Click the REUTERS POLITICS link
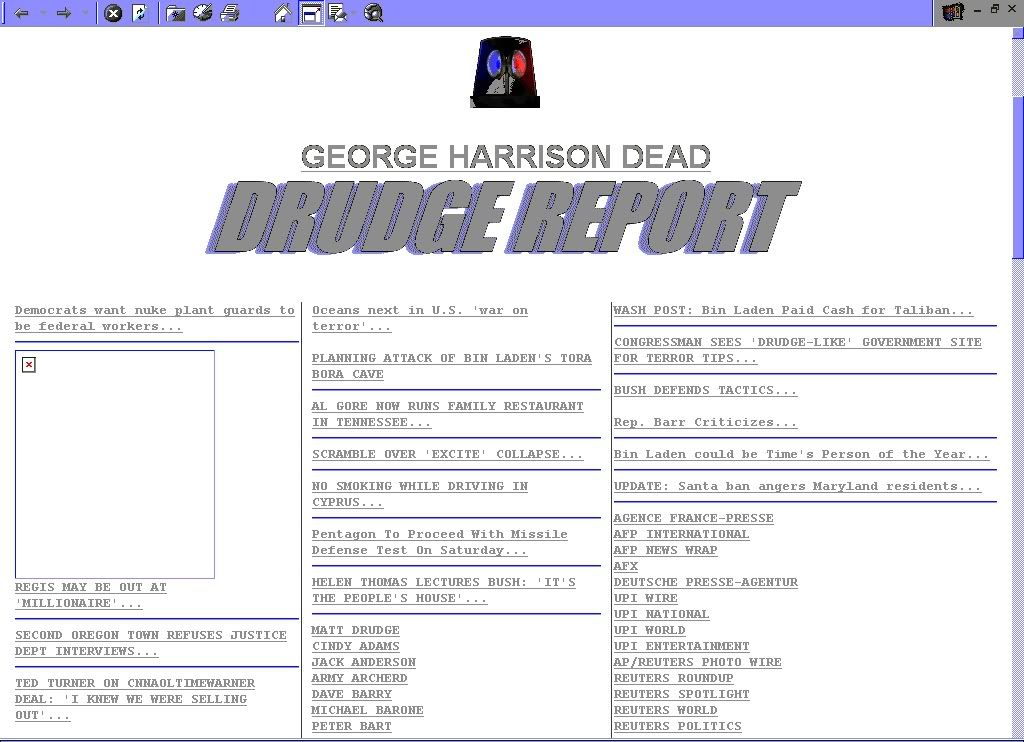This screenshot has height=742, width=1024. click(678, 726)
